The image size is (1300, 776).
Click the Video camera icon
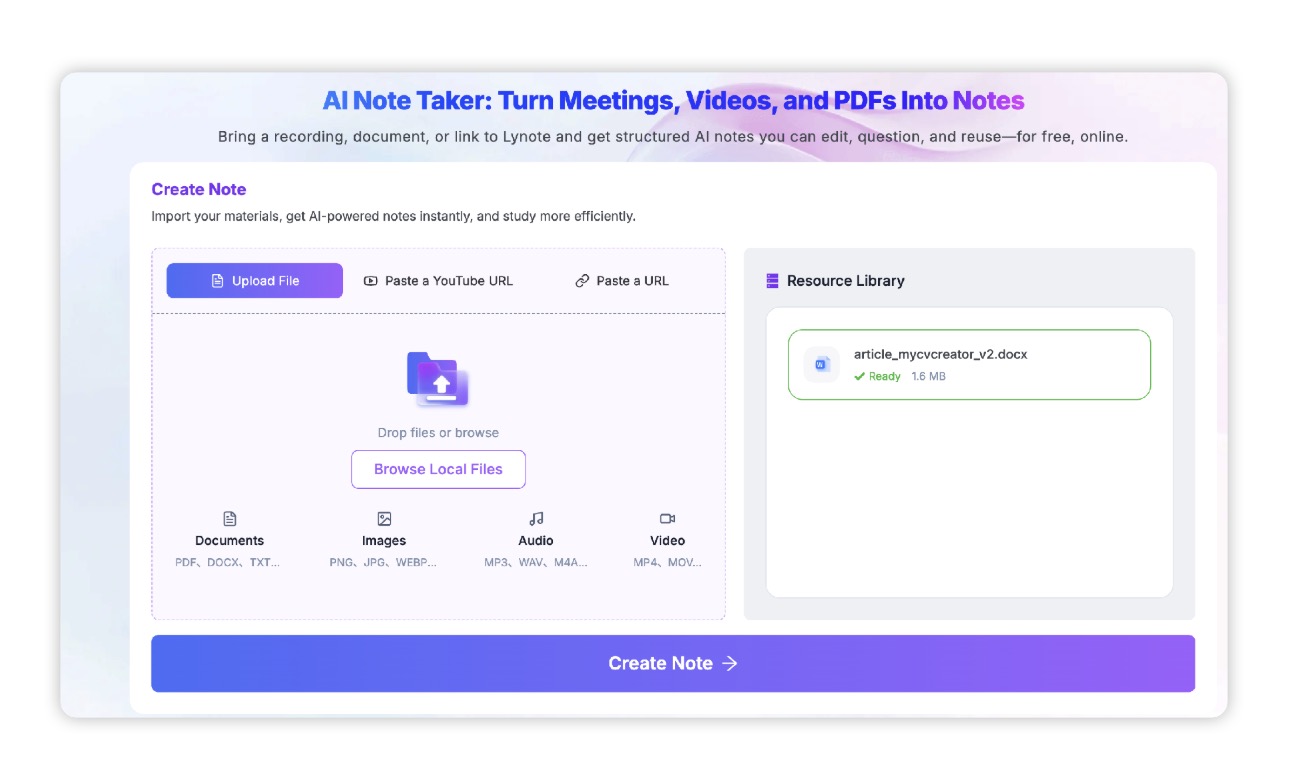[668, 519]
